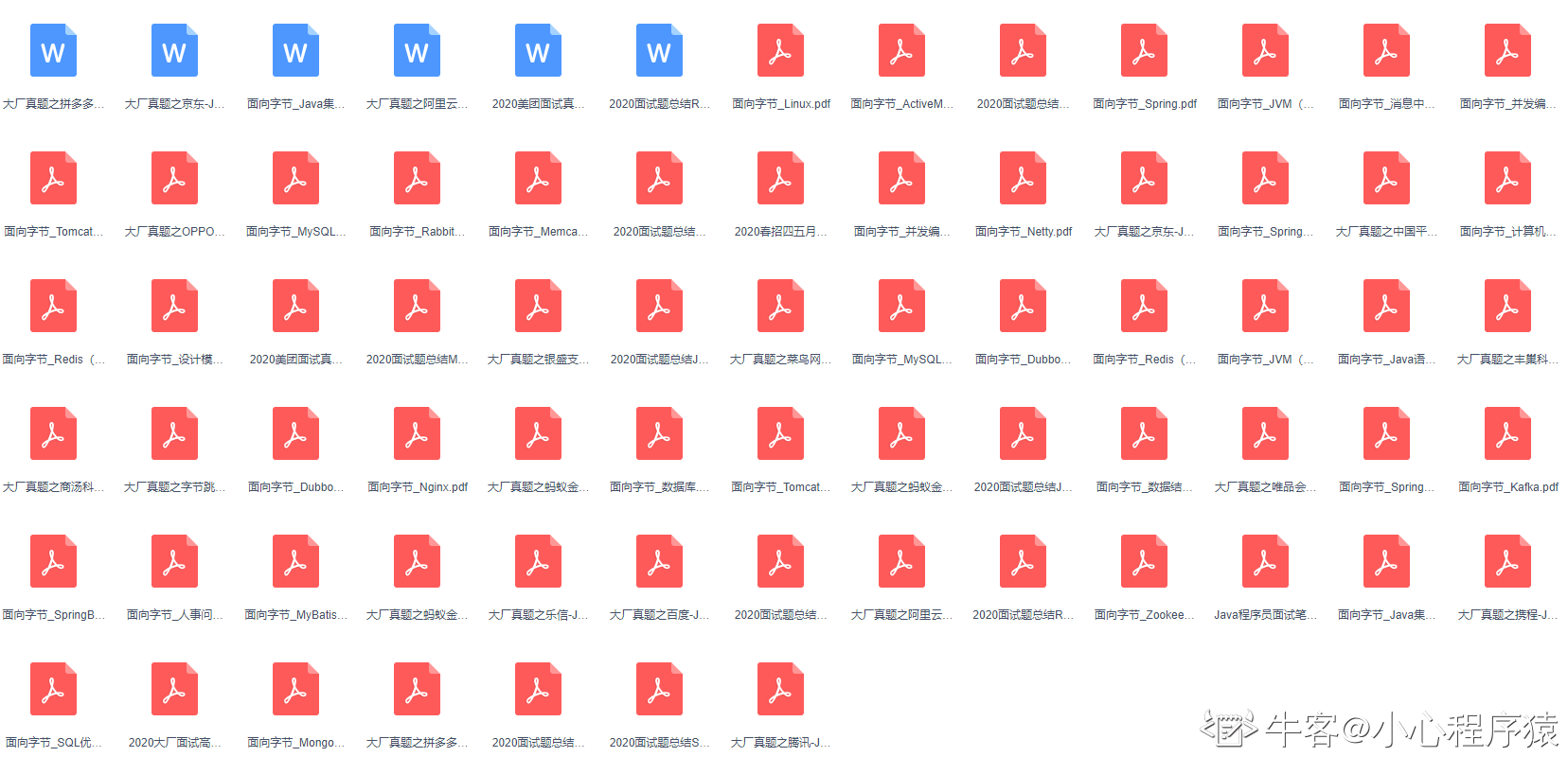
Task: Click the PDF icon for 大厂真题之中国平
Action: 1386,178
